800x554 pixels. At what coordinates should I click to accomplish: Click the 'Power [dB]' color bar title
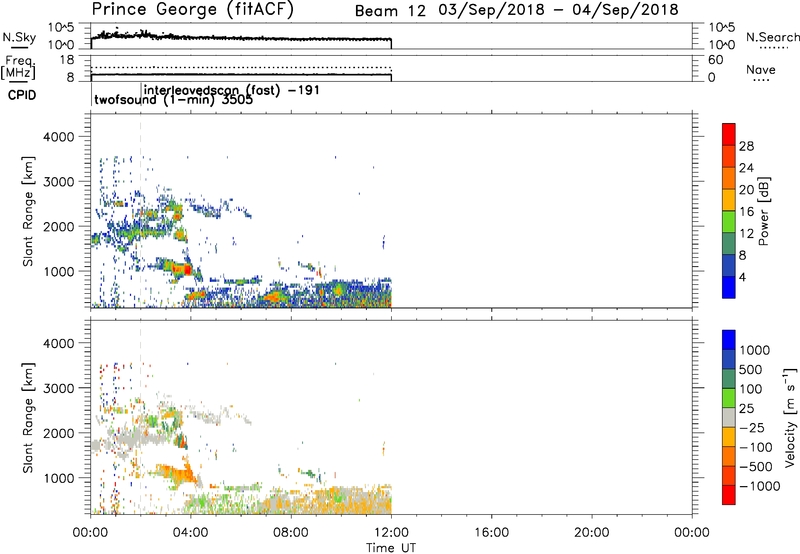point(764,211)
